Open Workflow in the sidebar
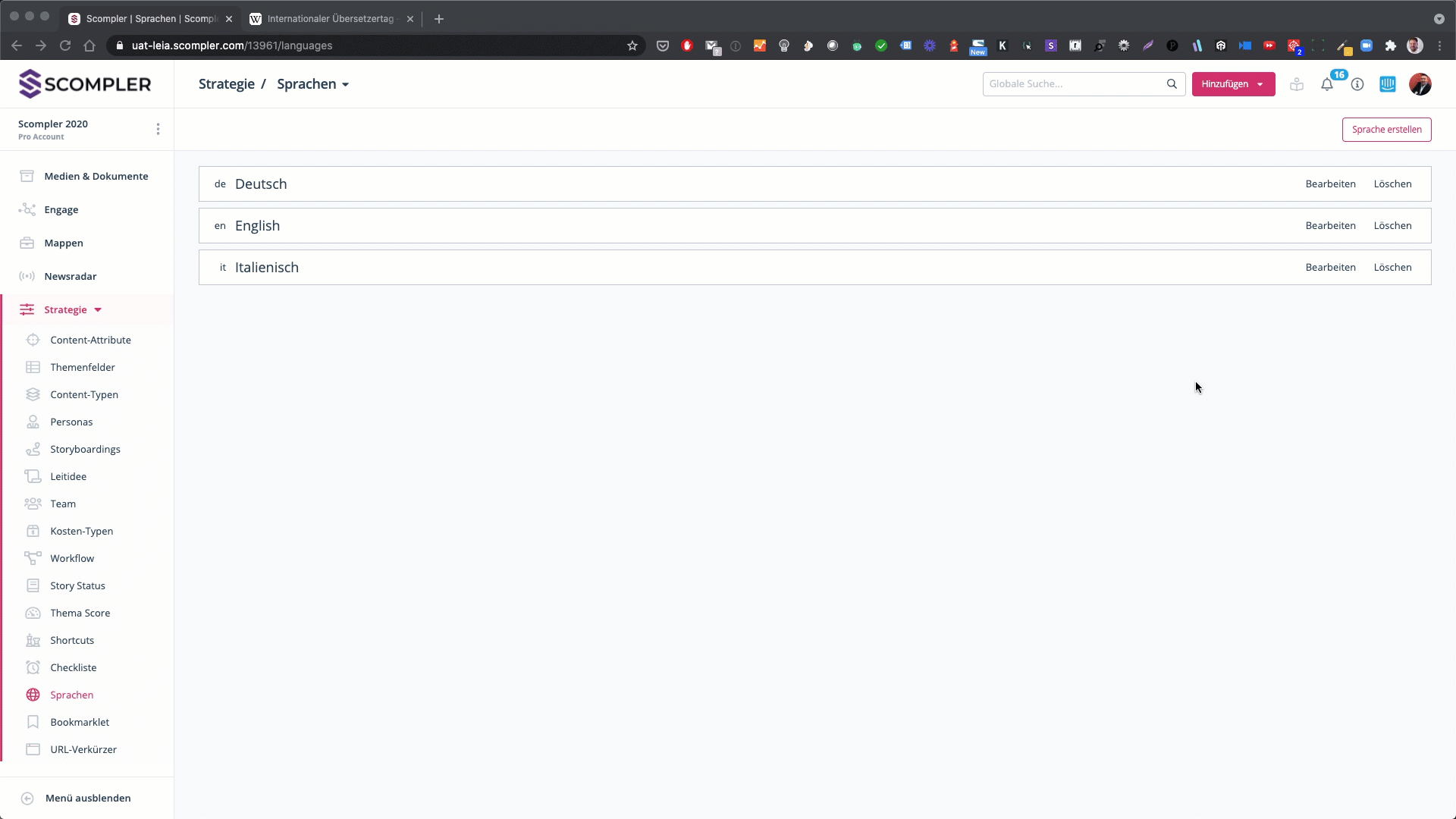 coord(72,558)
